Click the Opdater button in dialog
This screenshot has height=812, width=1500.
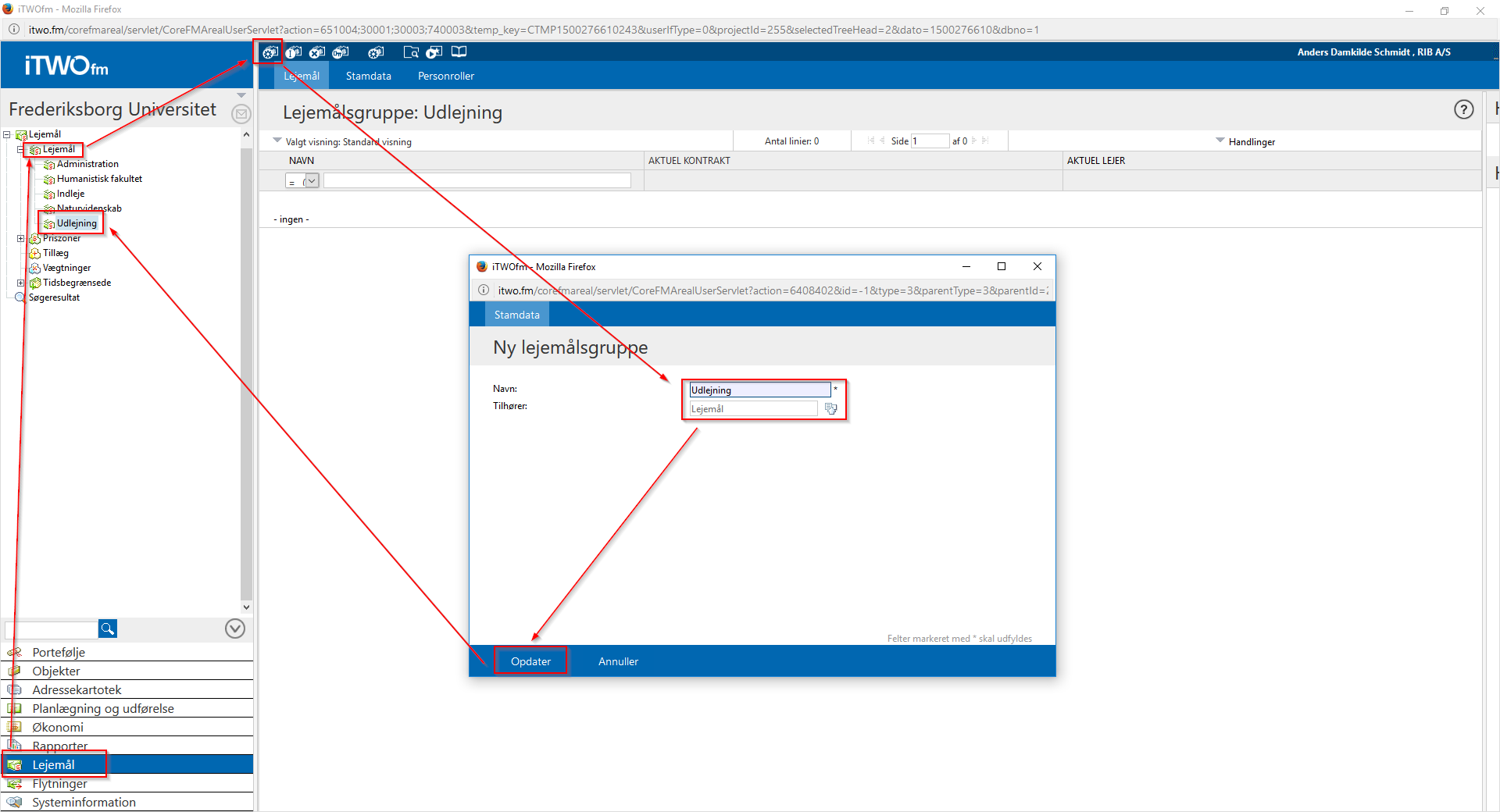point(530,661)
